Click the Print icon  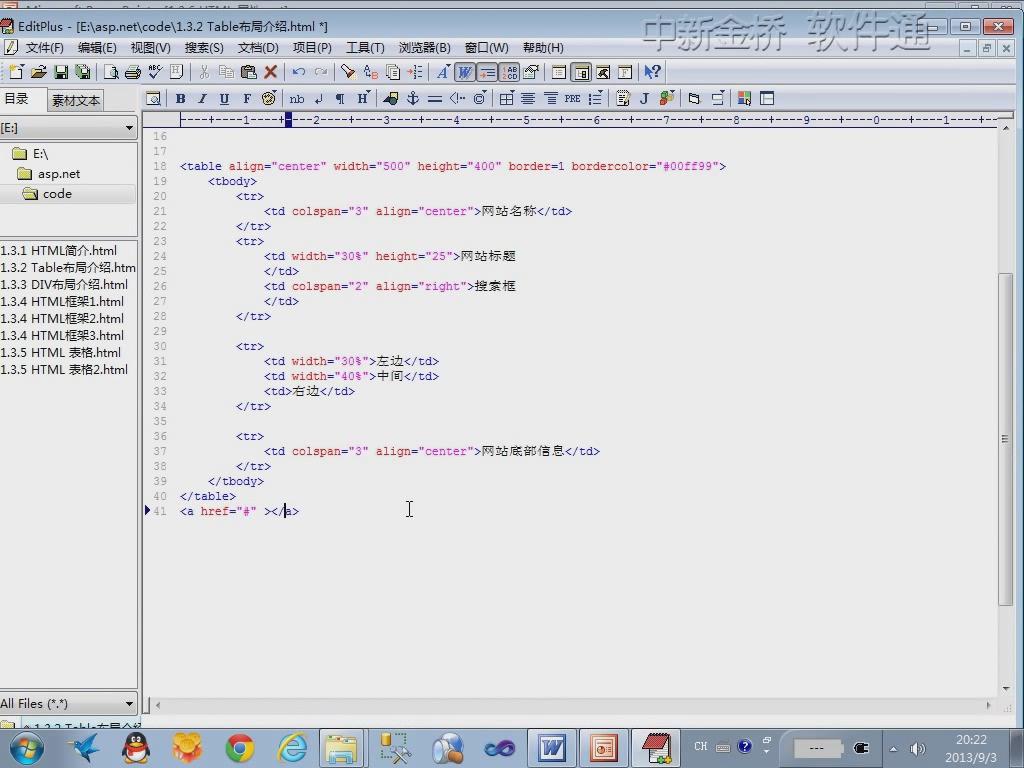coord(133,72)
